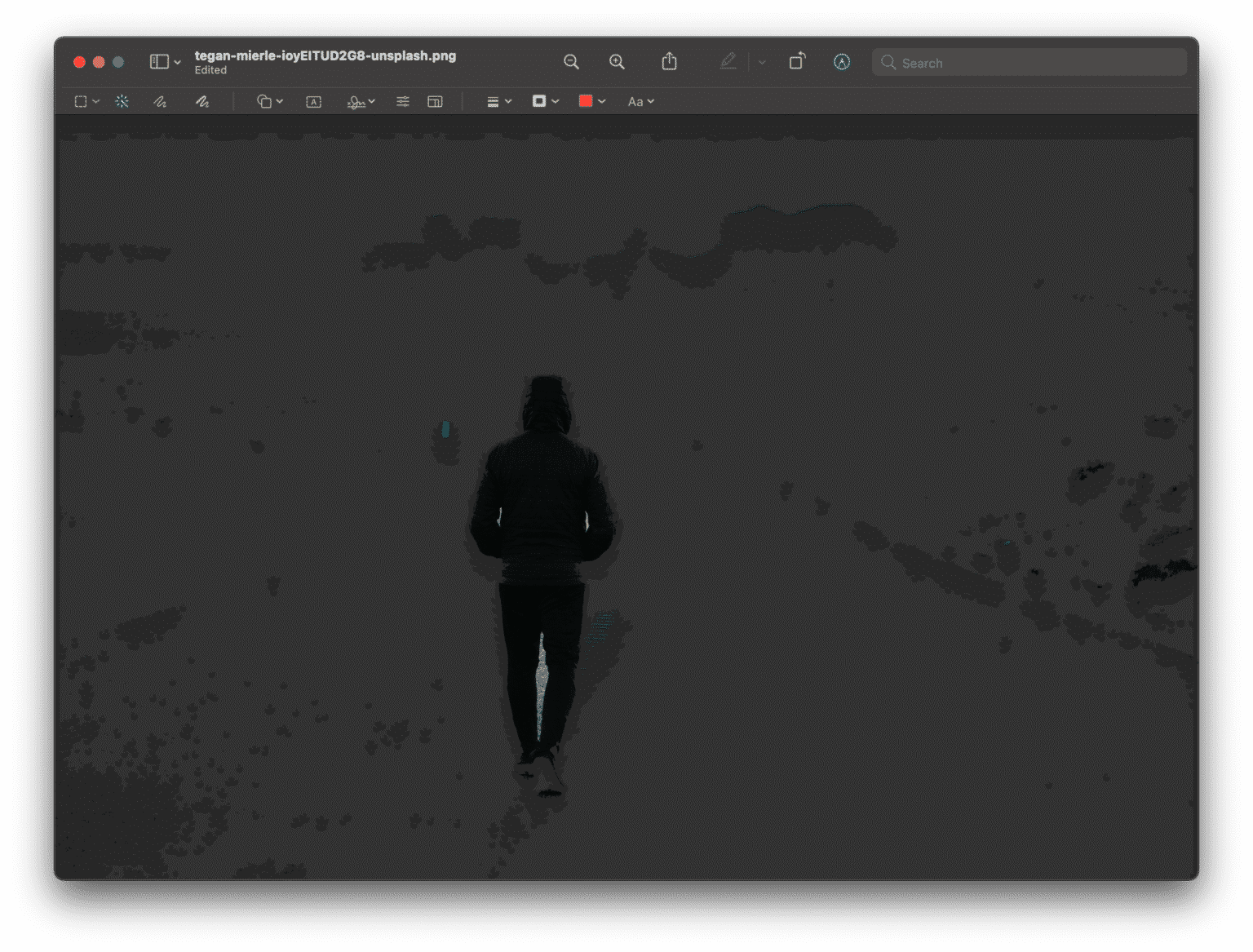
Task: Open Adjust Color panel
Action: click(403, 102)
